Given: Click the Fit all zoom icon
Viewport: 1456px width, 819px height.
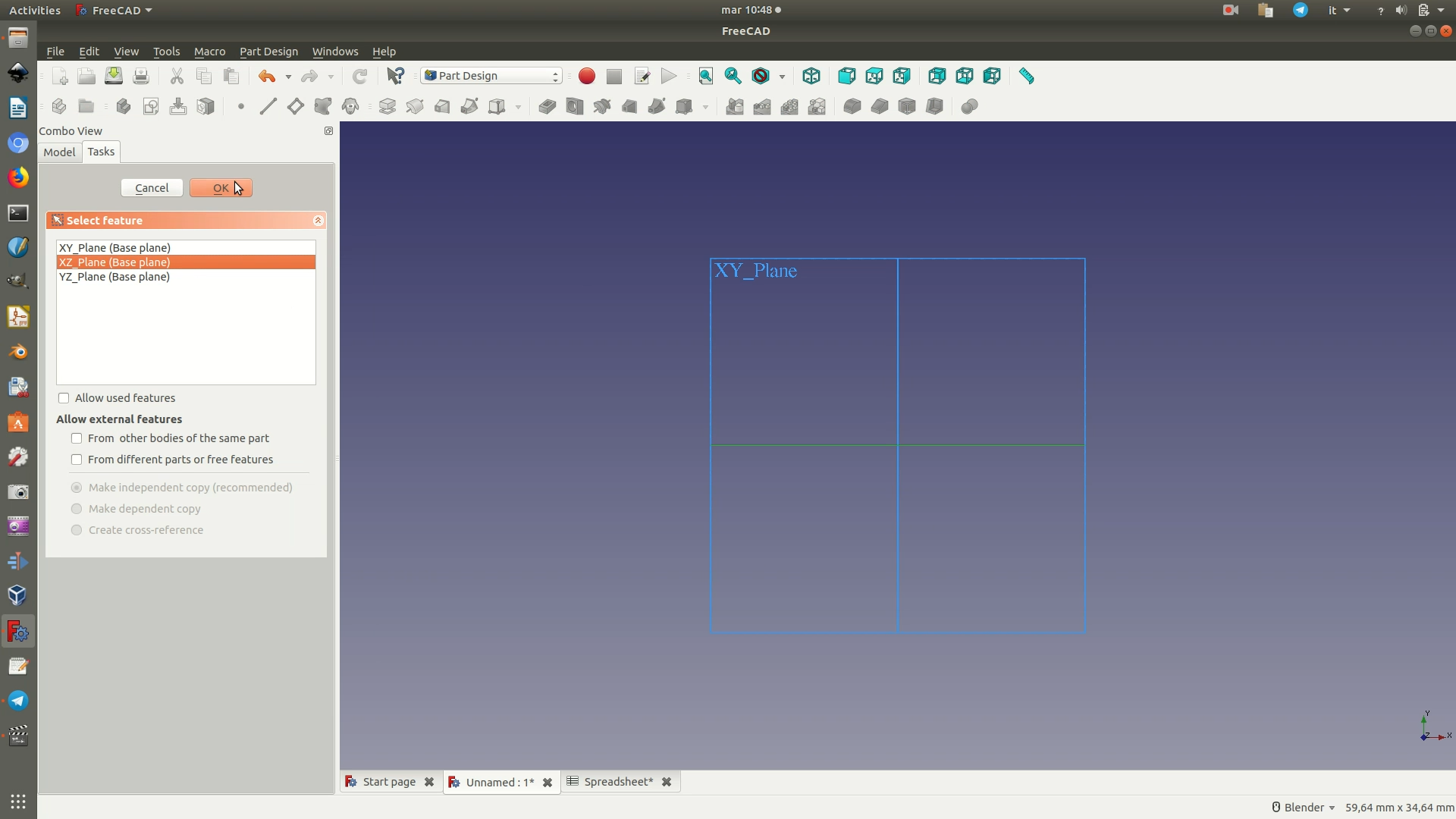Looking at the screenshot, I should pos(706,76).
